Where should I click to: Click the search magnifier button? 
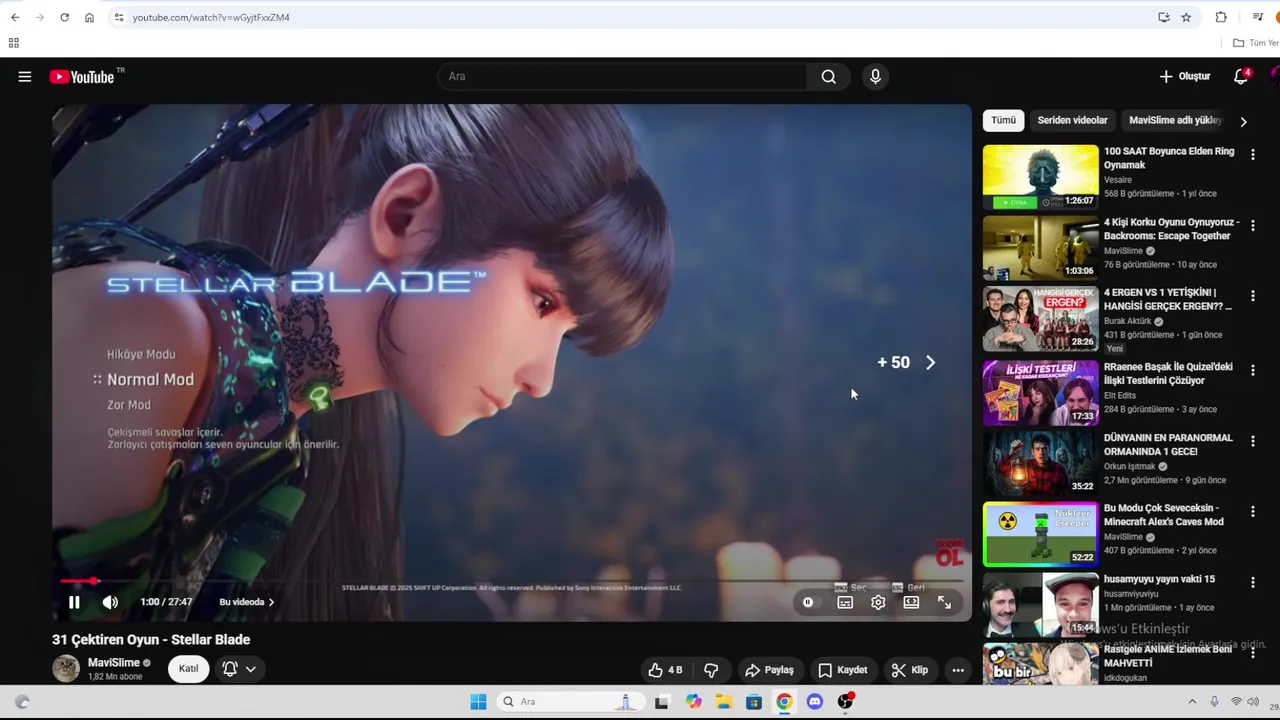coord(828,77)
